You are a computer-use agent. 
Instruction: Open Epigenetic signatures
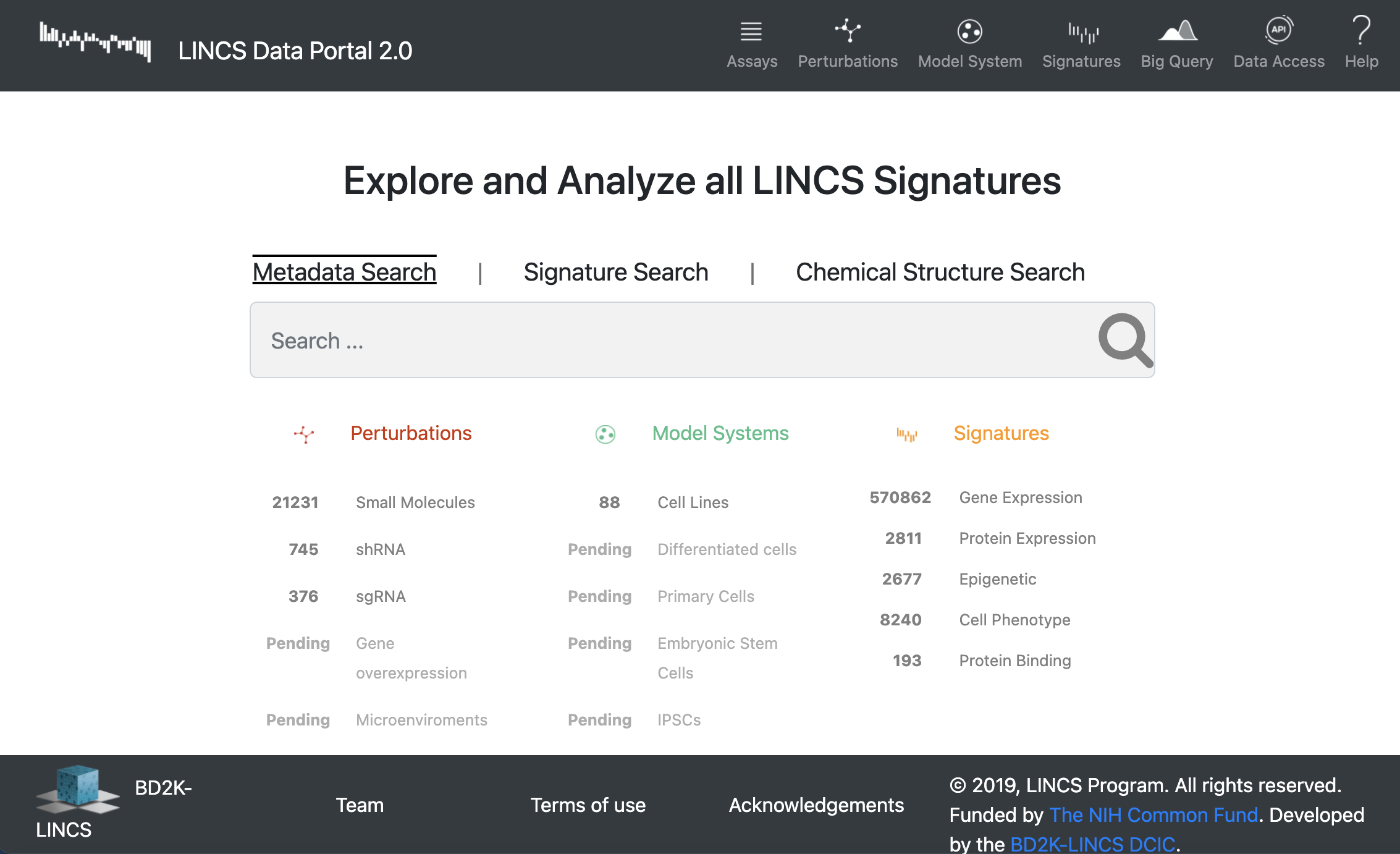point(998,579)
